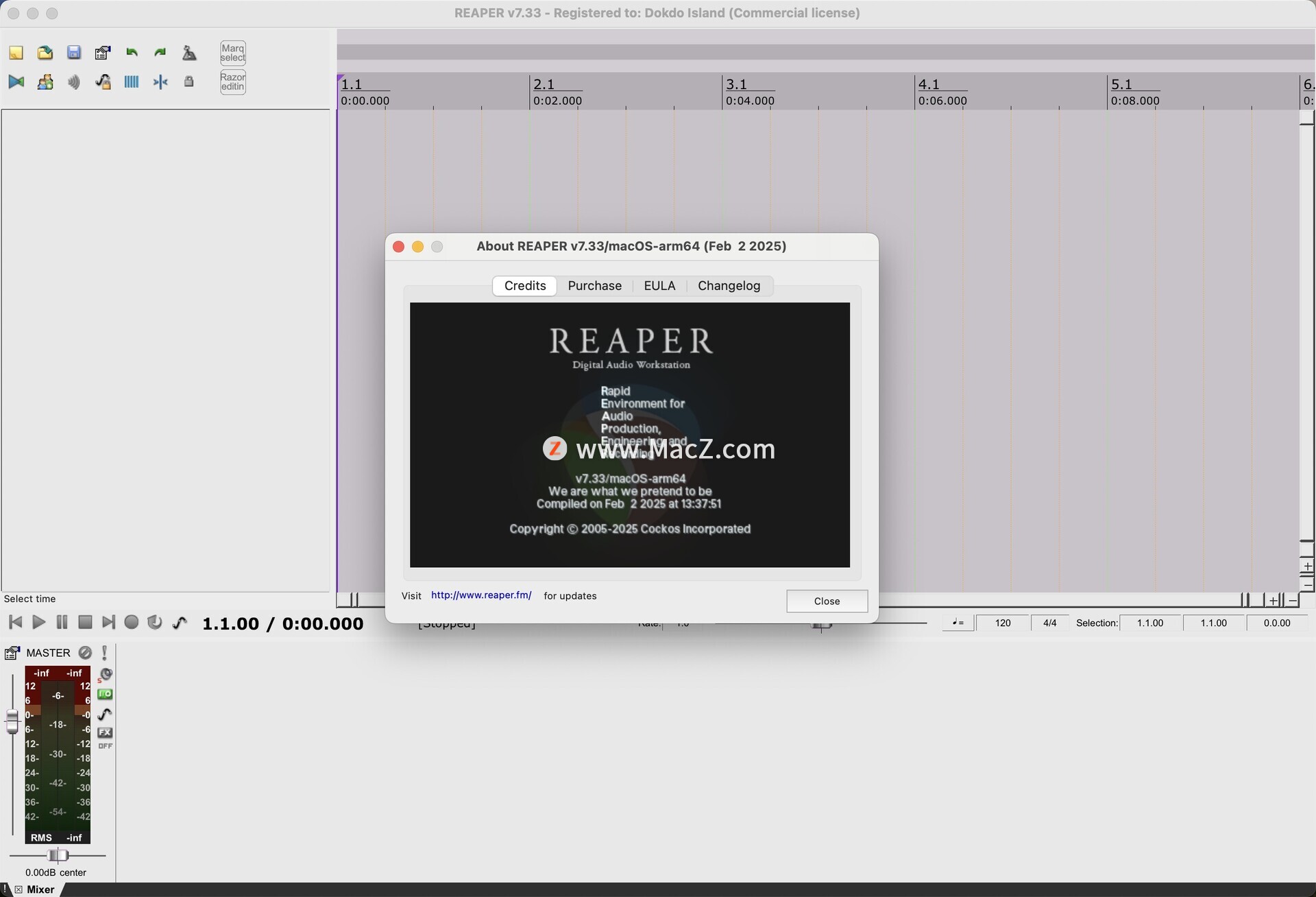Screen dimensions: 1316x897
Task: Click the Pause transport button
Action: [x=62, y=623]
